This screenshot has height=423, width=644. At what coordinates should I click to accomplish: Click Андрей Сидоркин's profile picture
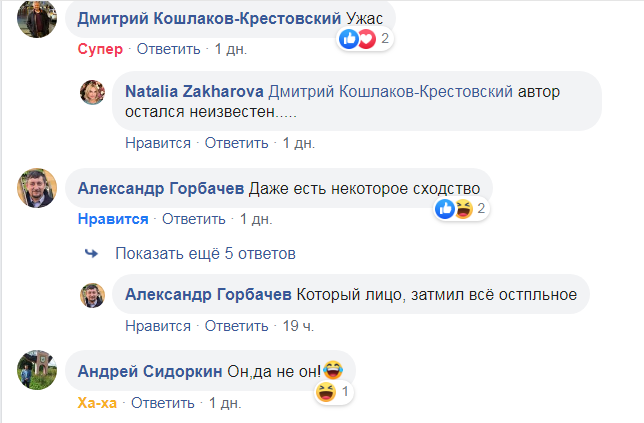pyautogui.click(x=39, y=372)
